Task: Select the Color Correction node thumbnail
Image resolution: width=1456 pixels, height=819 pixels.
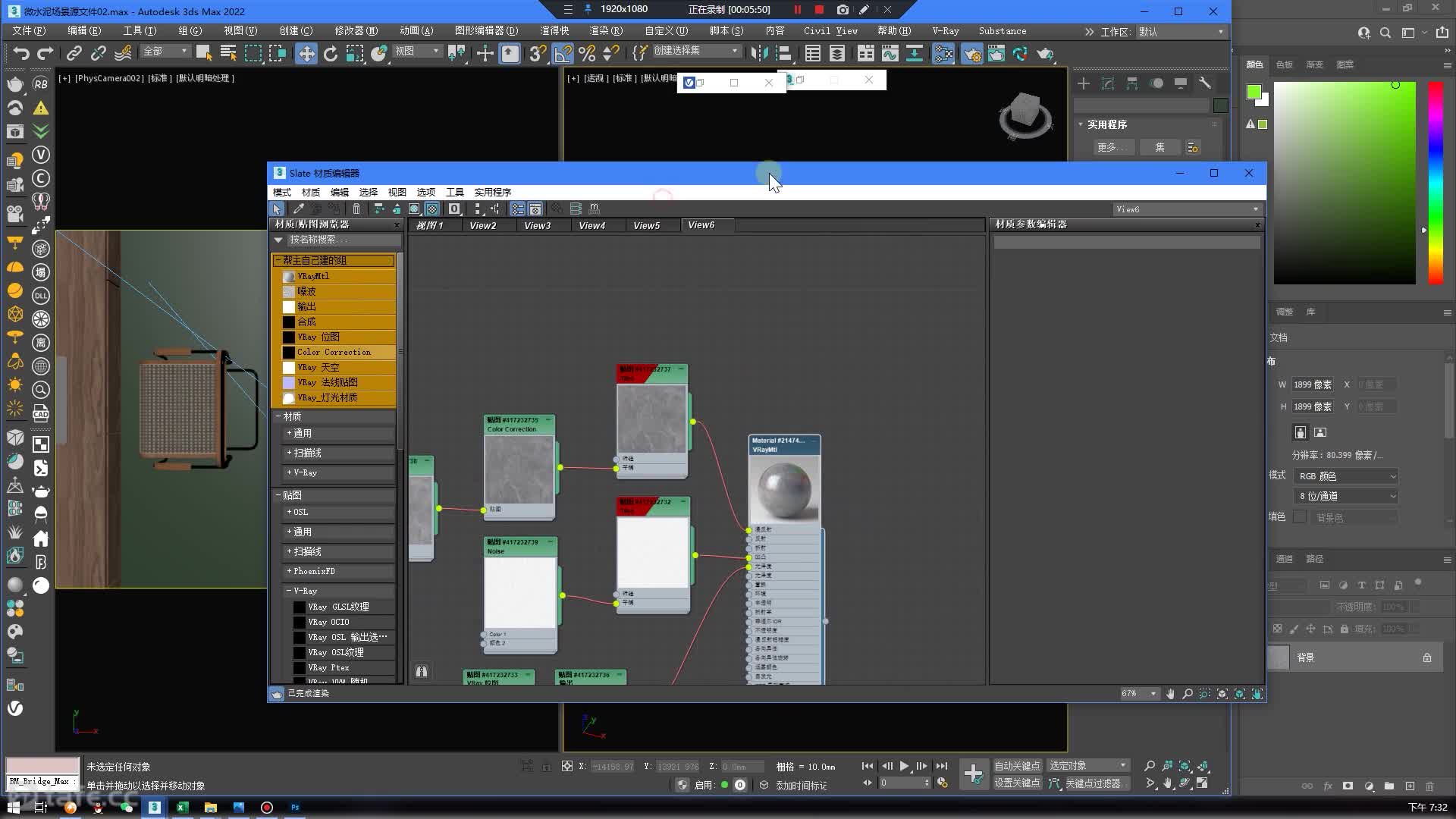Action: (x=519, y=469)
